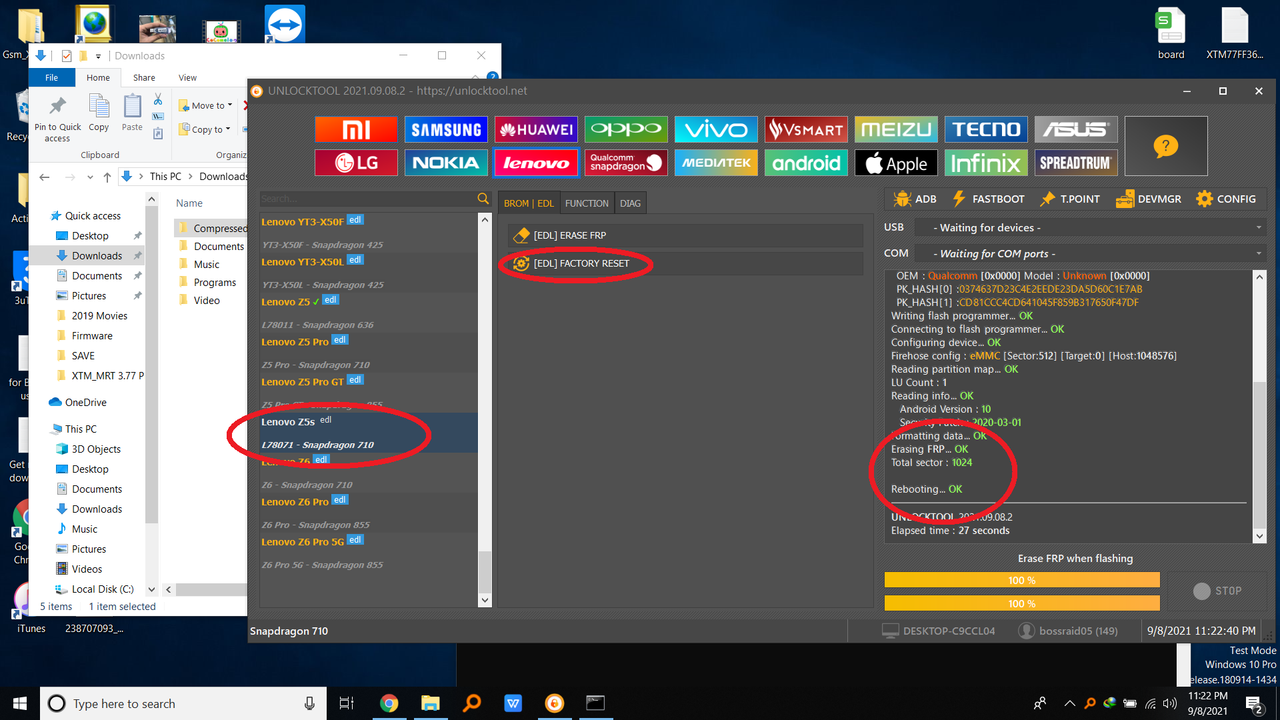Open DEVMGR device manager
This screenshot has width=1280, height=720.
(1148, 199)
